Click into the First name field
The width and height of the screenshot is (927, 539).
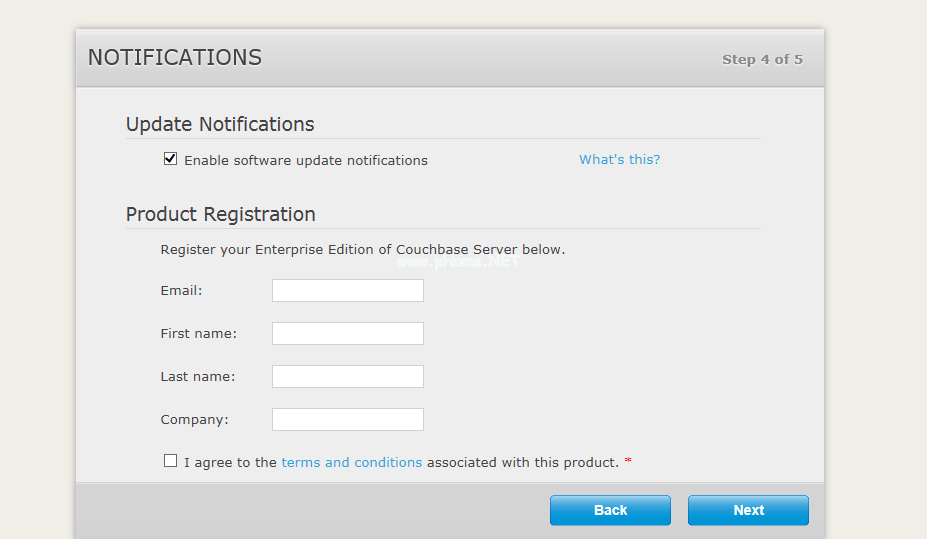coord(347,334)
